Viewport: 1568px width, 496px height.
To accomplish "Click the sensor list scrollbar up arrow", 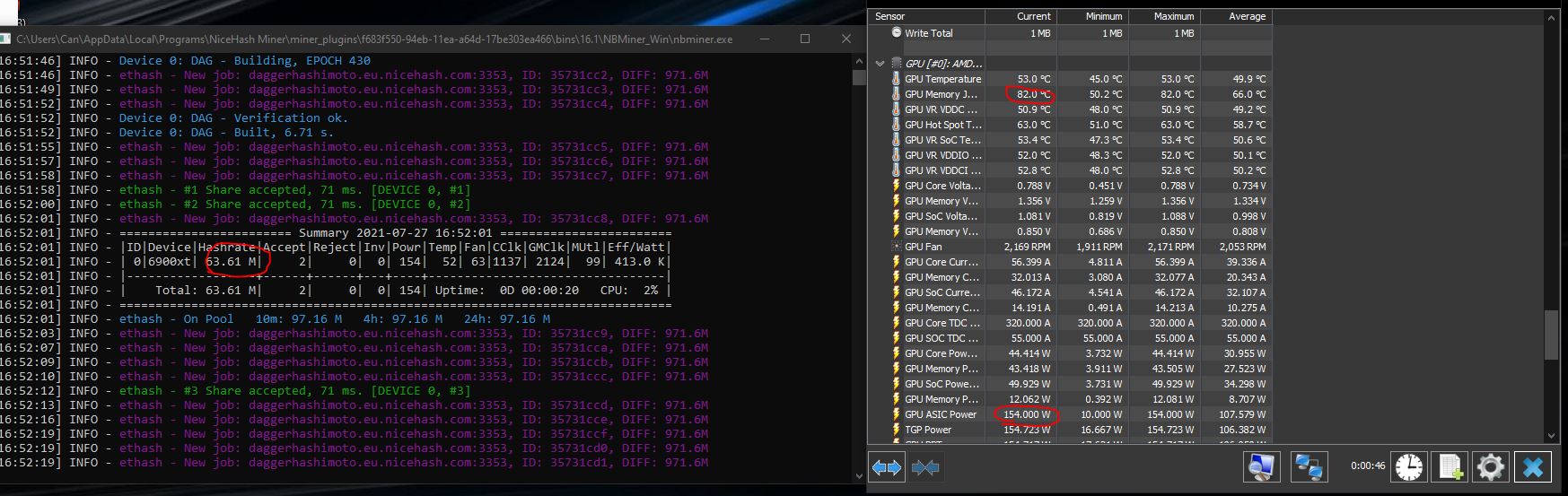I will pos(1553,17).
